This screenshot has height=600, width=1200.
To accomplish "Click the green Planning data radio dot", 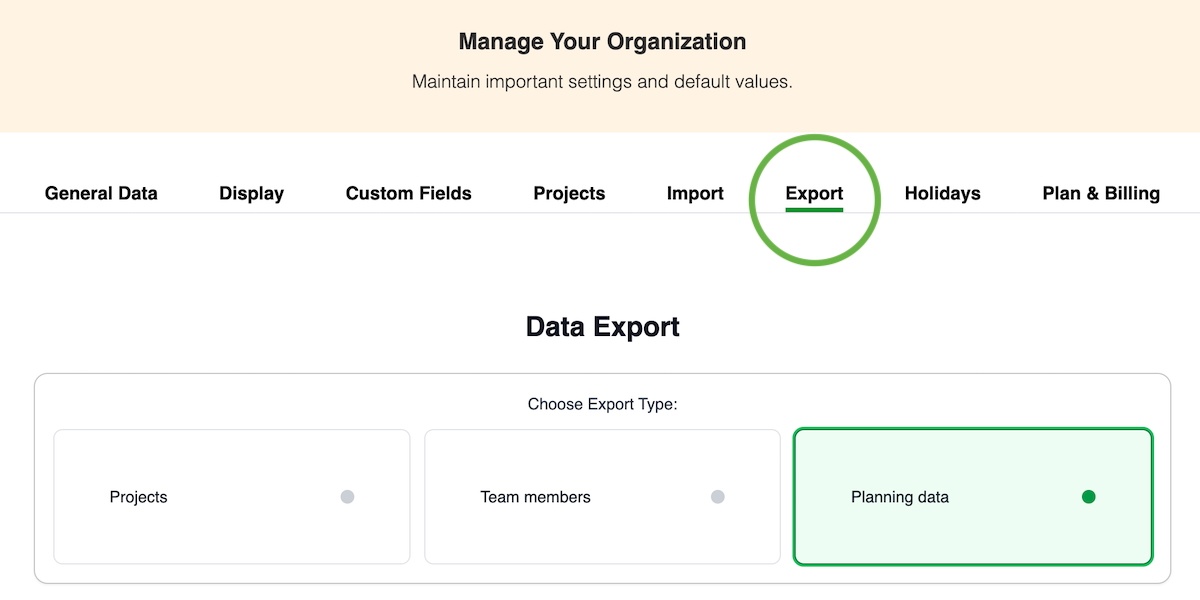I will pos(1088,497).
